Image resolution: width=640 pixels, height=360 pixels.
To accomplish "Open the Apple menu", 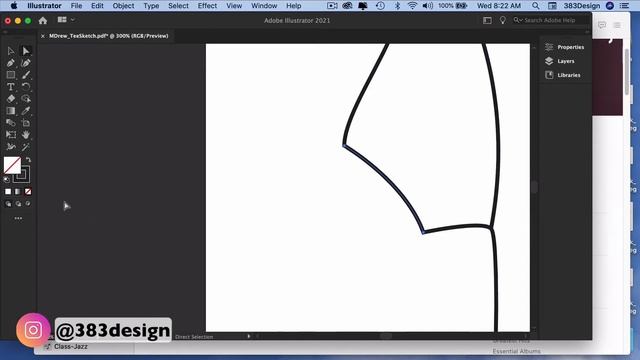I will (x=14, y=6).
